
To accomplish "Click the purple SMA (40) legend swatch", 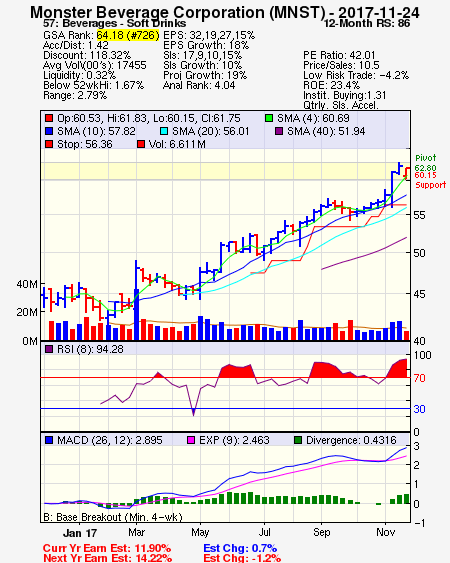I will pos(279,131).
